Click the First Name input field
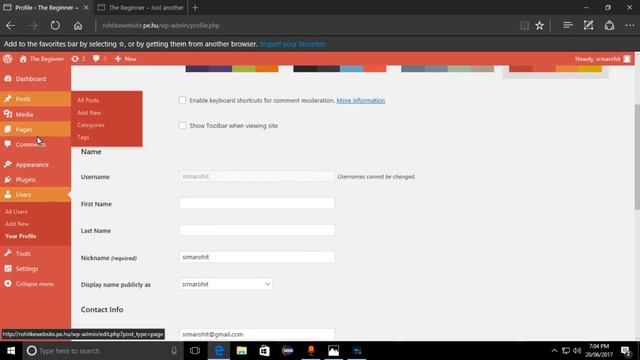The width and height of the screenshot is (640, 360). point(257,203)
